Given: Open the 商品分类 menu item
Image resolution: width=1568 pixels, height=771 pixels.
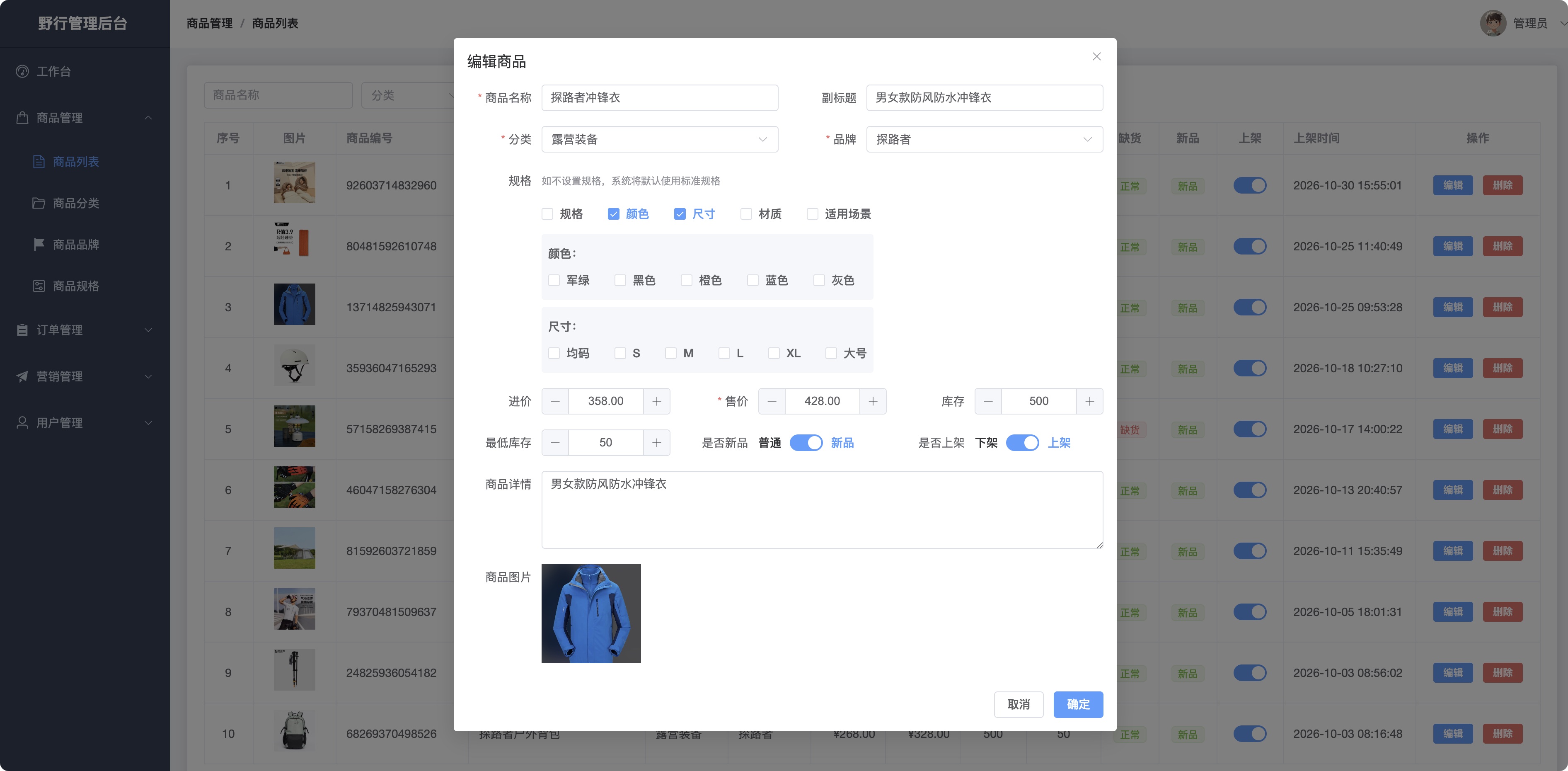Looking at the screenshot, I should (x=85, y=203).
